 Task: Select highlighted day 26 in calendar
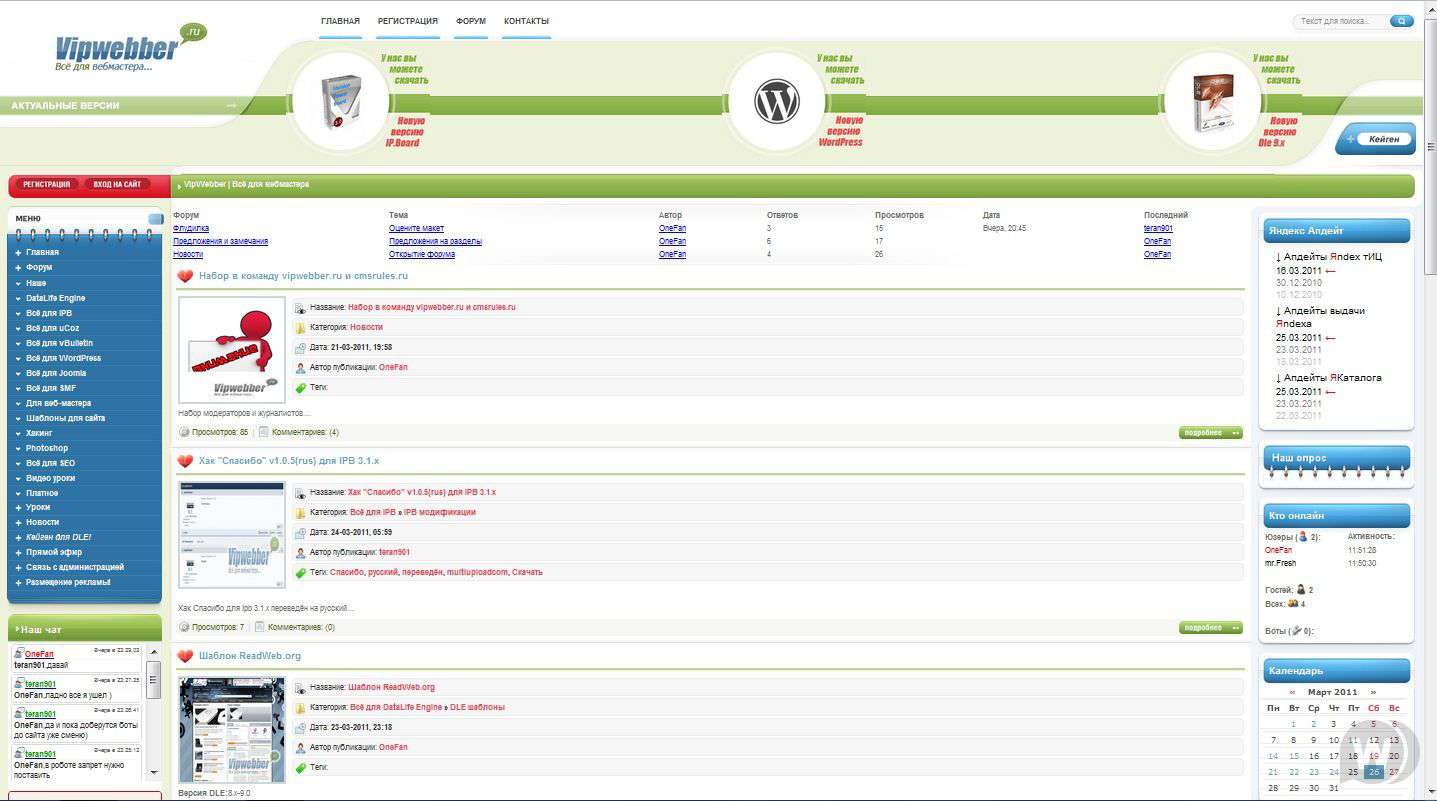click(1373, 772)
